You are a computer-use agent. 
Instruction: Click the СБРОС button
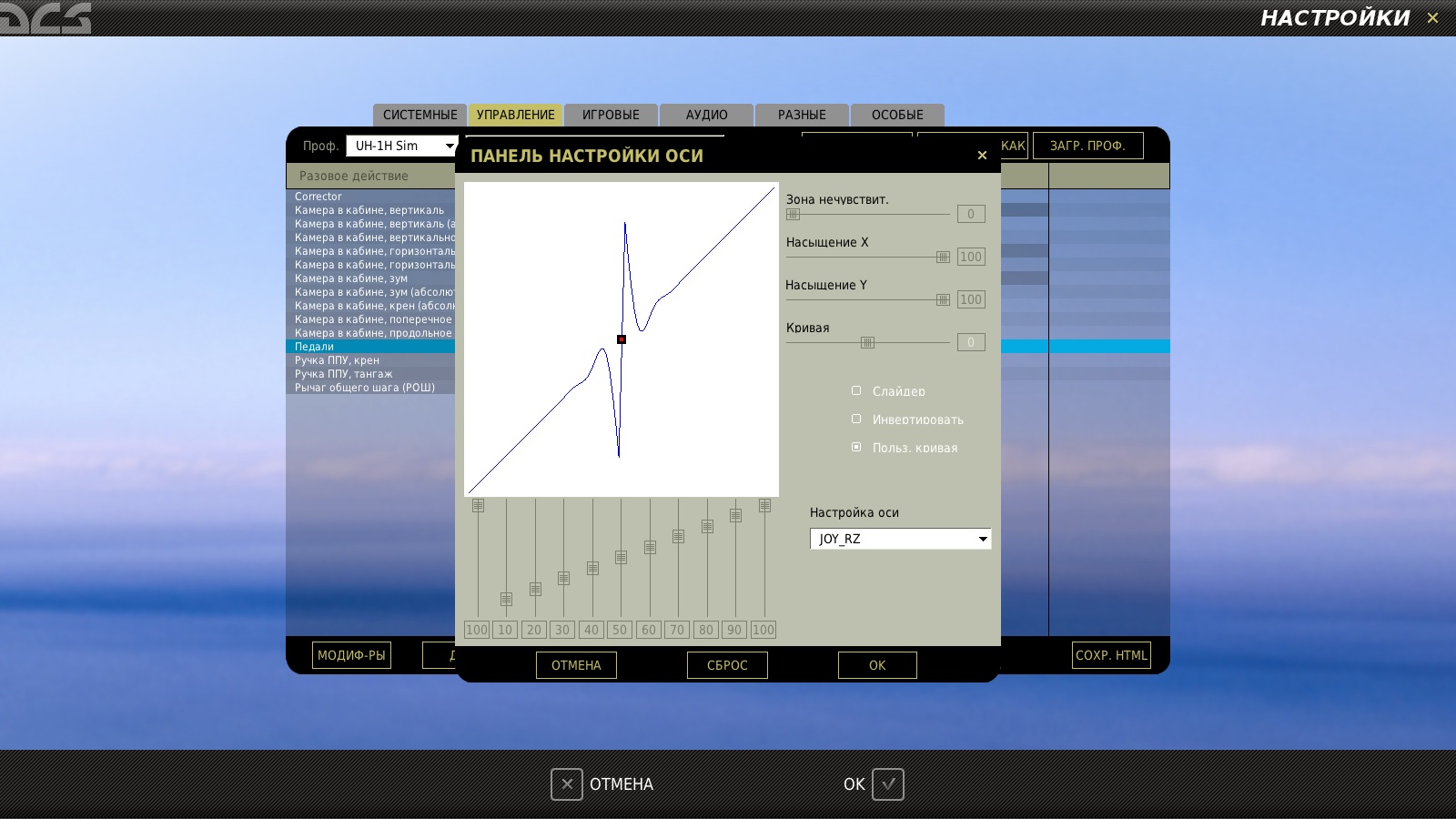click(727, 665)
